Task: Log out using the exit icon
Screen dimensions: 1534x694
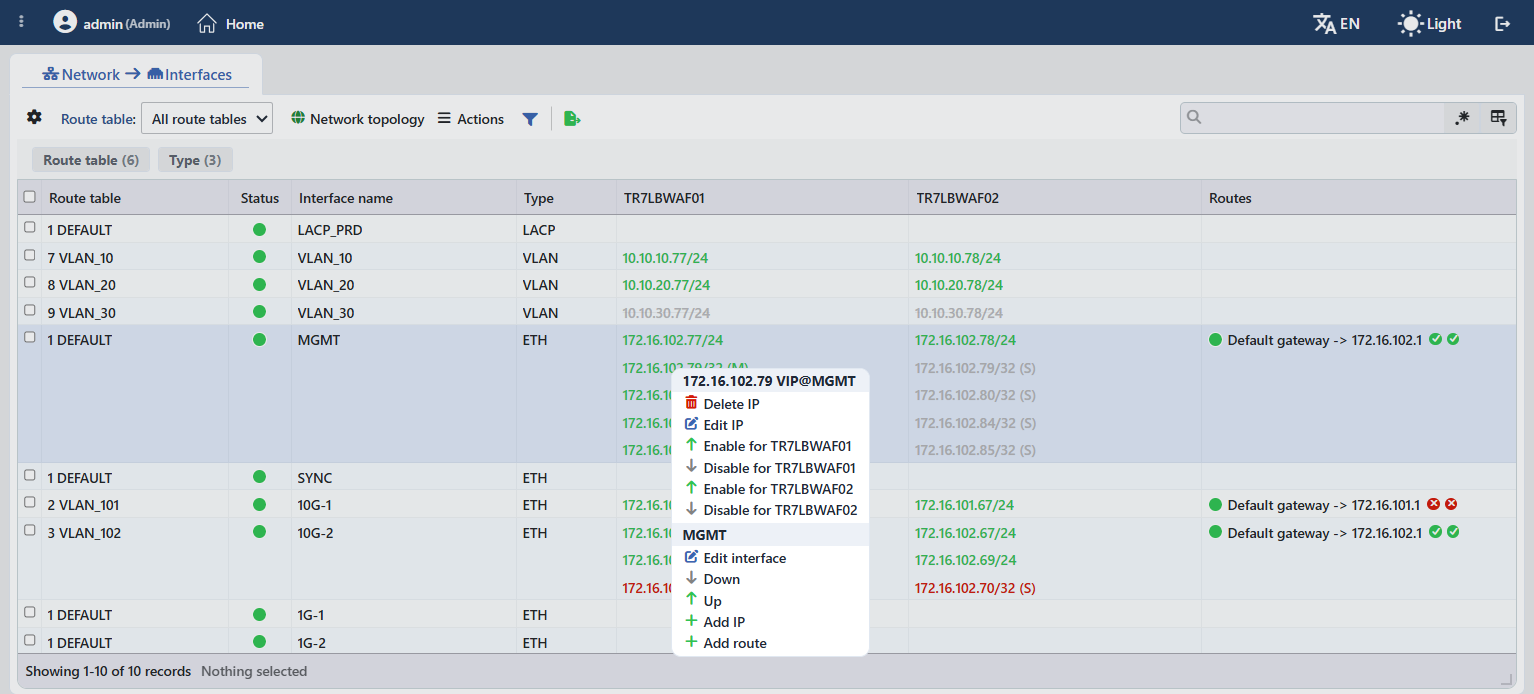Action: [1502, 23]
